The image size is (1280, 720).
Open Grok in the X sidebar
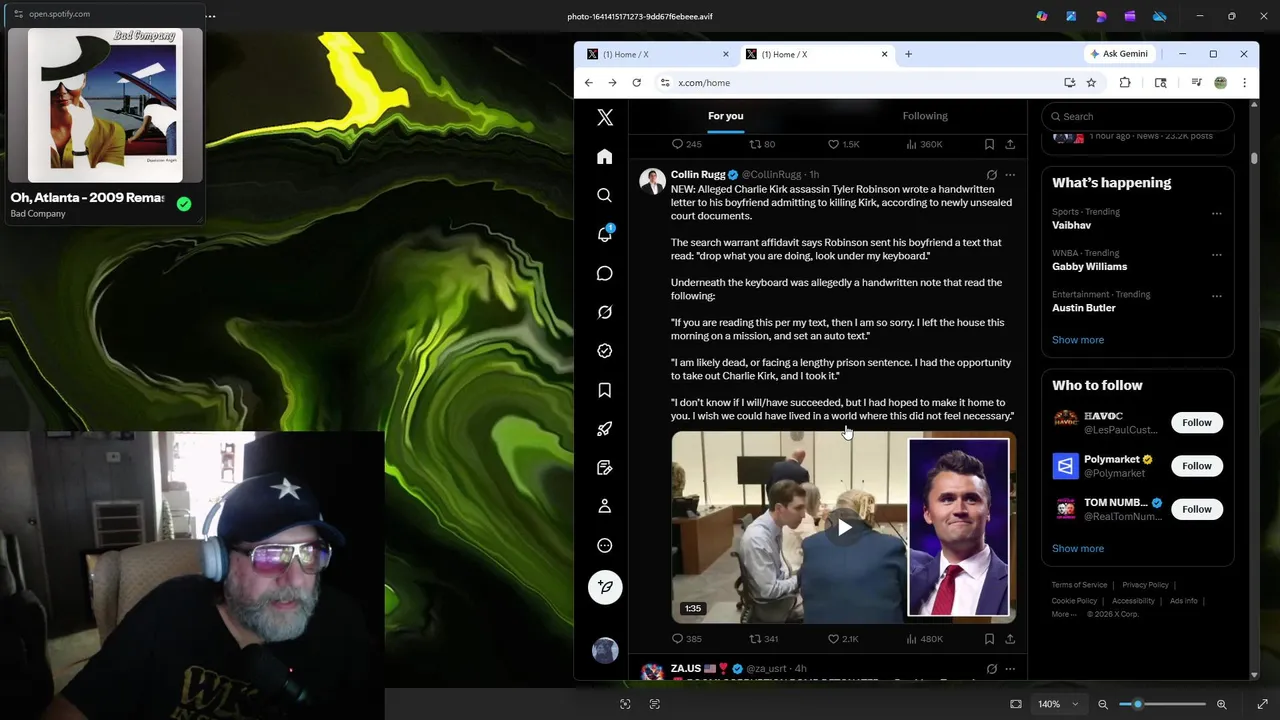pyautogui.click(x=605, y=312)
